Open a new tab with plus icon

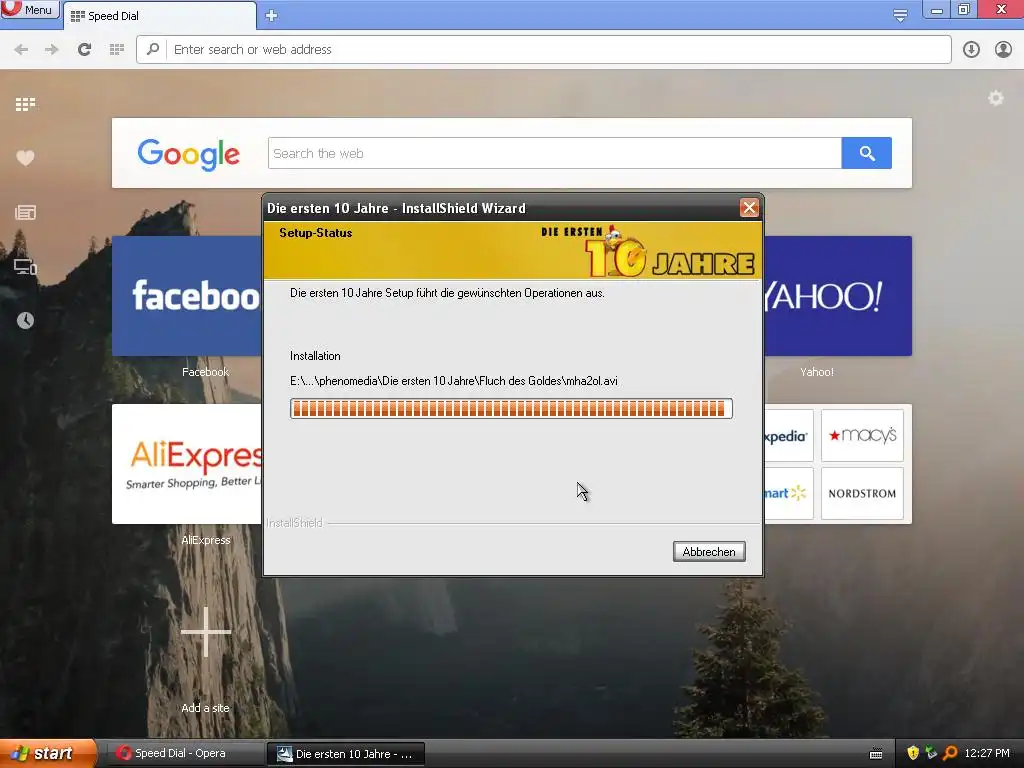point(272,16)
